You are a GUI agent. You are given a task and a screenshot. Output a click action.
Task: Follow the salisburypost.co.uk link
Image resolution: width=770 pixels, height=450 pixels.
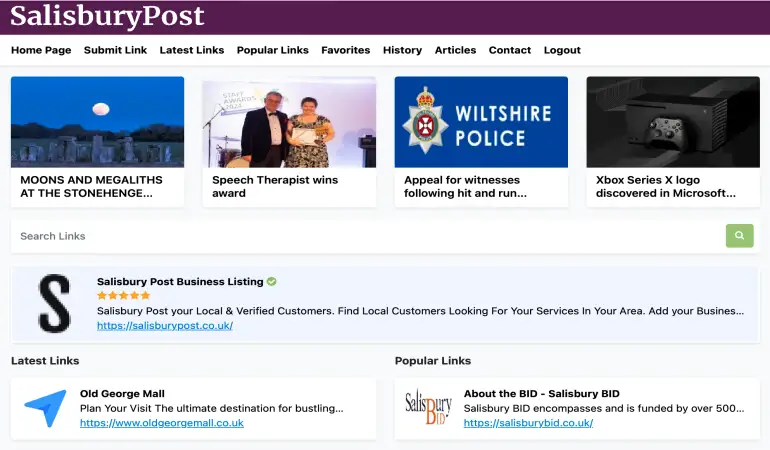(165, 325)
